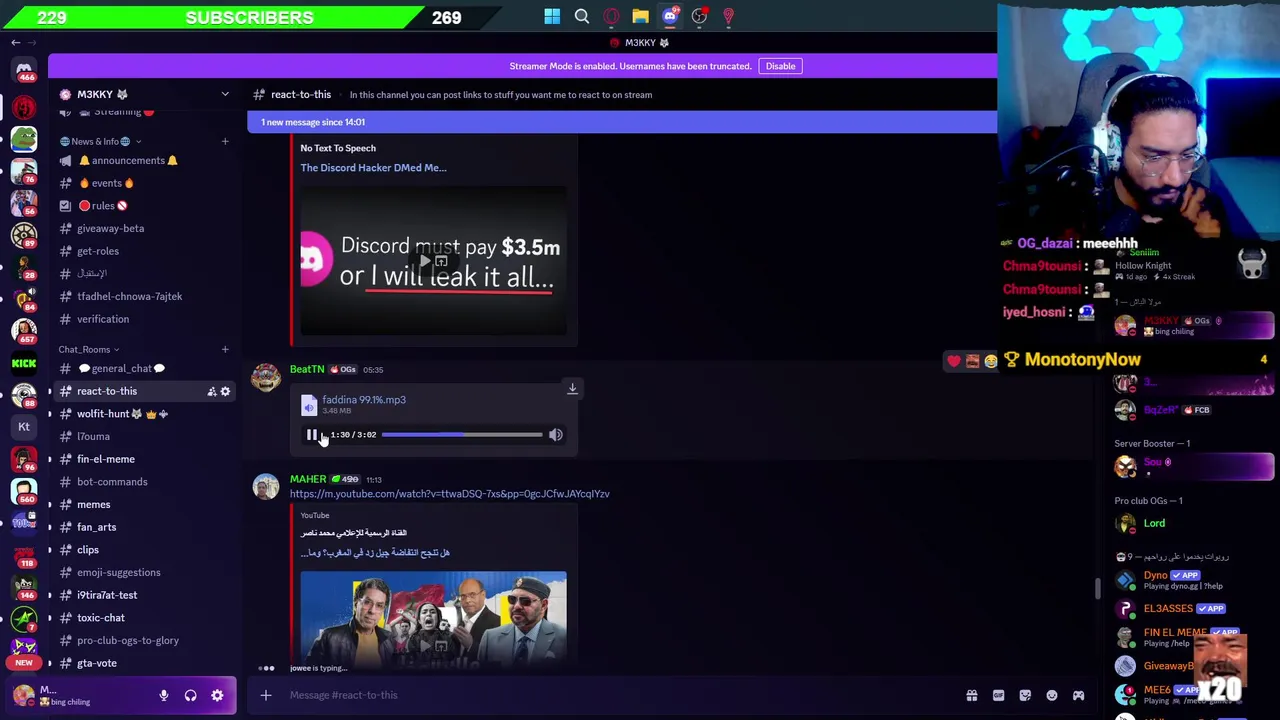Open the fan_arts channel
This screenshot has height=720, width=1280.
pyautogui.click(x=96, y=527)
